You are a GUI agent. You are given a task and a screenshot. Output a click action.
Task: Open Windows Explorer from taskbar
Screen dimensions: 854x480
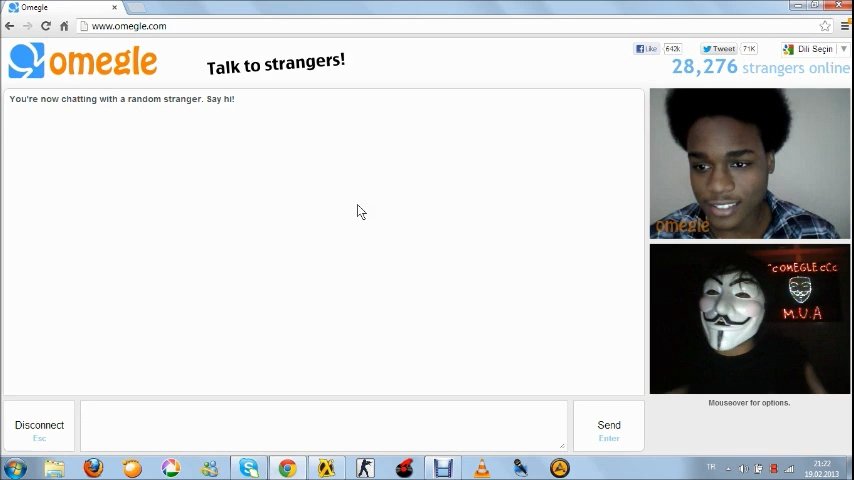(x=54, y=468)
